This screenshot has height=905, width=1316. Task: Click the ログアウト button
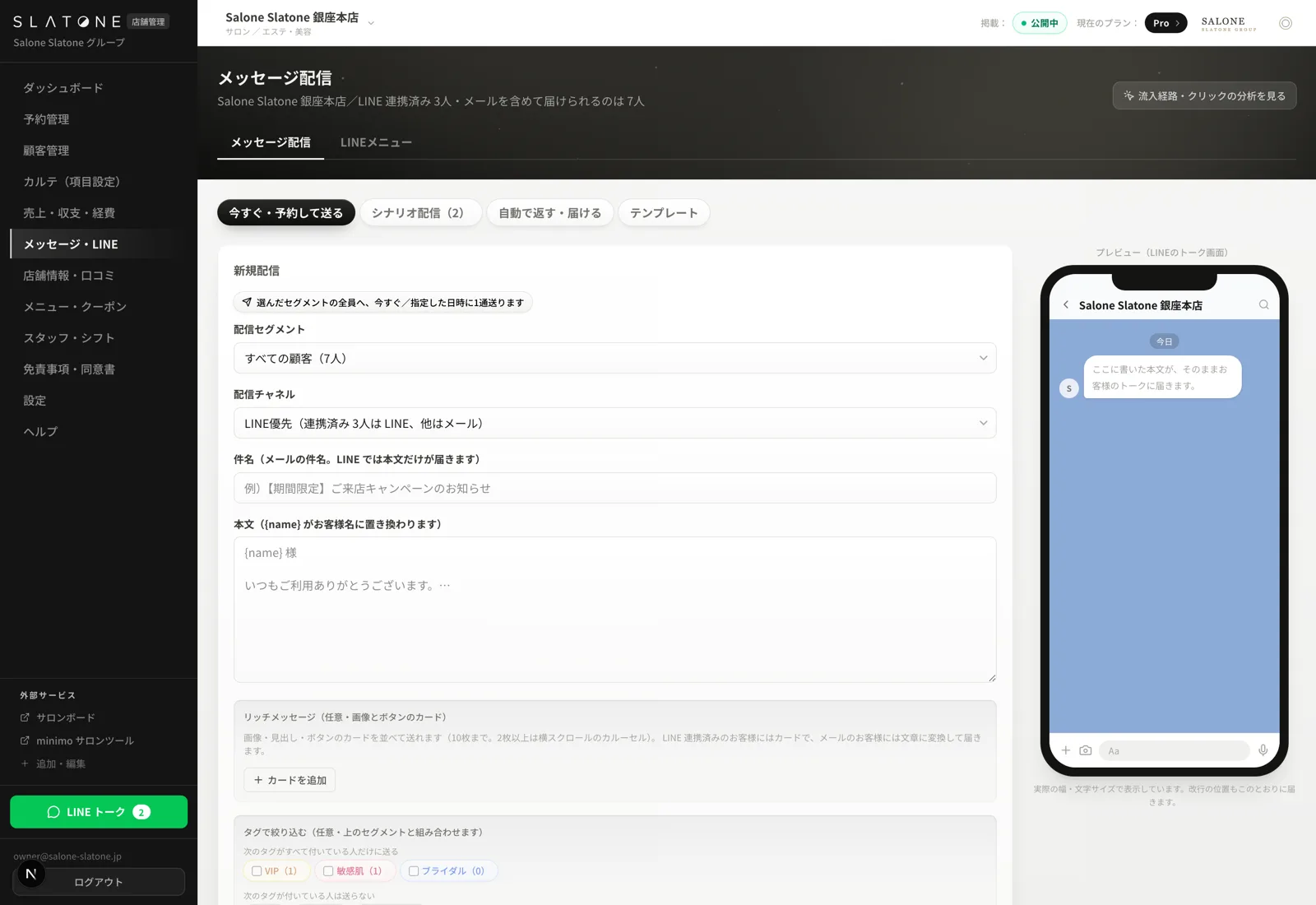pos(99,882)
